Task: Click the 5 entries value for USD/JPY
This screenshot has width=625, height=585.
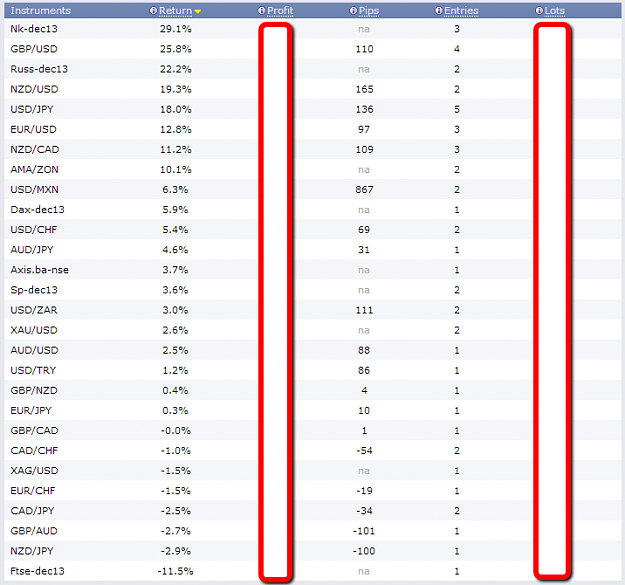Action: pos(457,109)
